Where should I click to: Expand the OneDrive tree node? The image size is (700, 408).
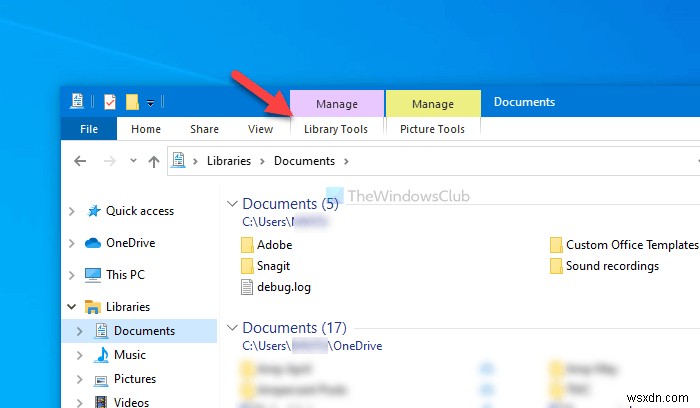pos(71,243)
